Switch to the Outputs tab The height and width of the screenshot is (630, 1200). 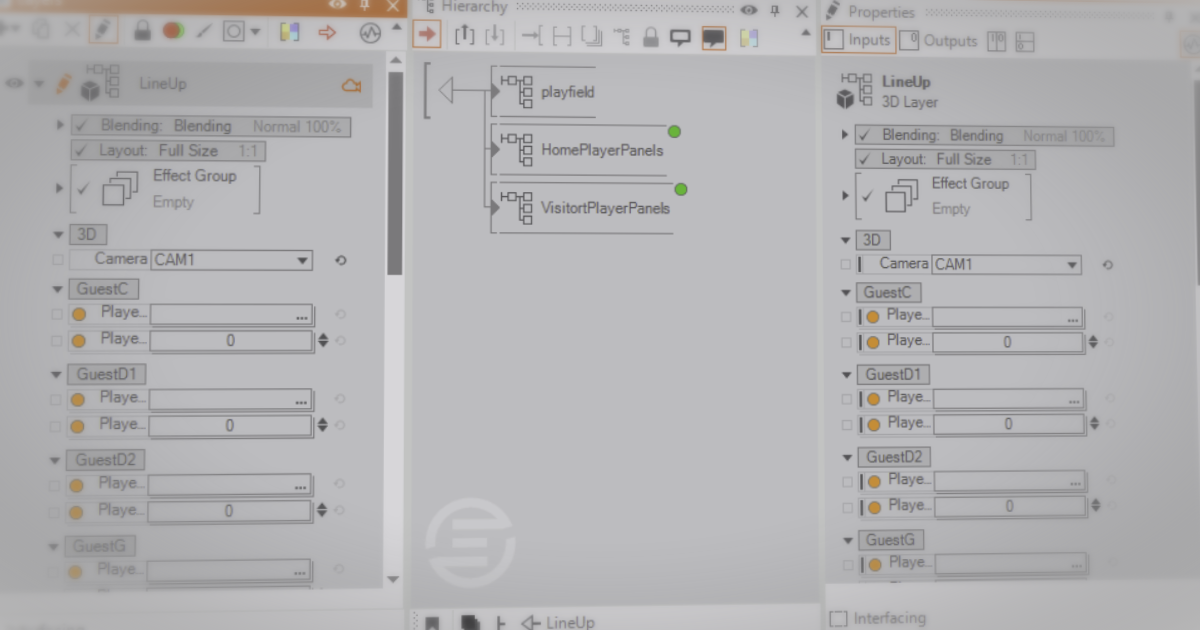[938, 41]
